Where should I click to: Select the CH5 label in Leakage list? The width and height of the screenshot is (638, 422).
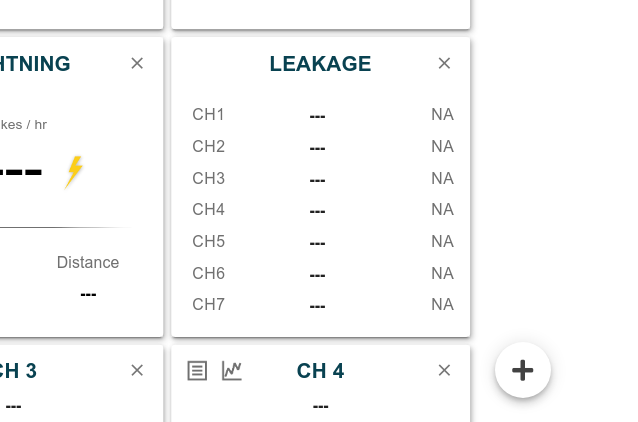[x=208, y=241]
